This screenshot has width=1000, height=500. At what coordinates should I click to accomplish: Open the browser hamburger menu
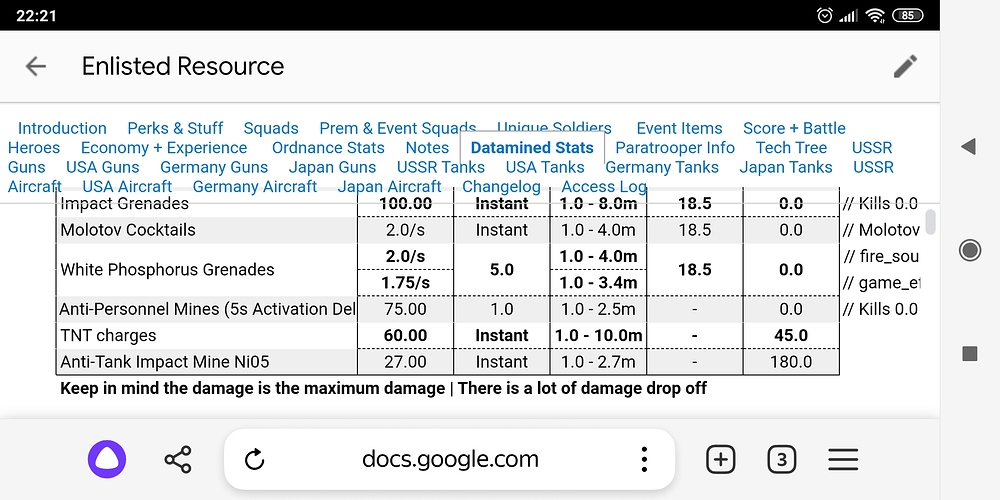843,459
